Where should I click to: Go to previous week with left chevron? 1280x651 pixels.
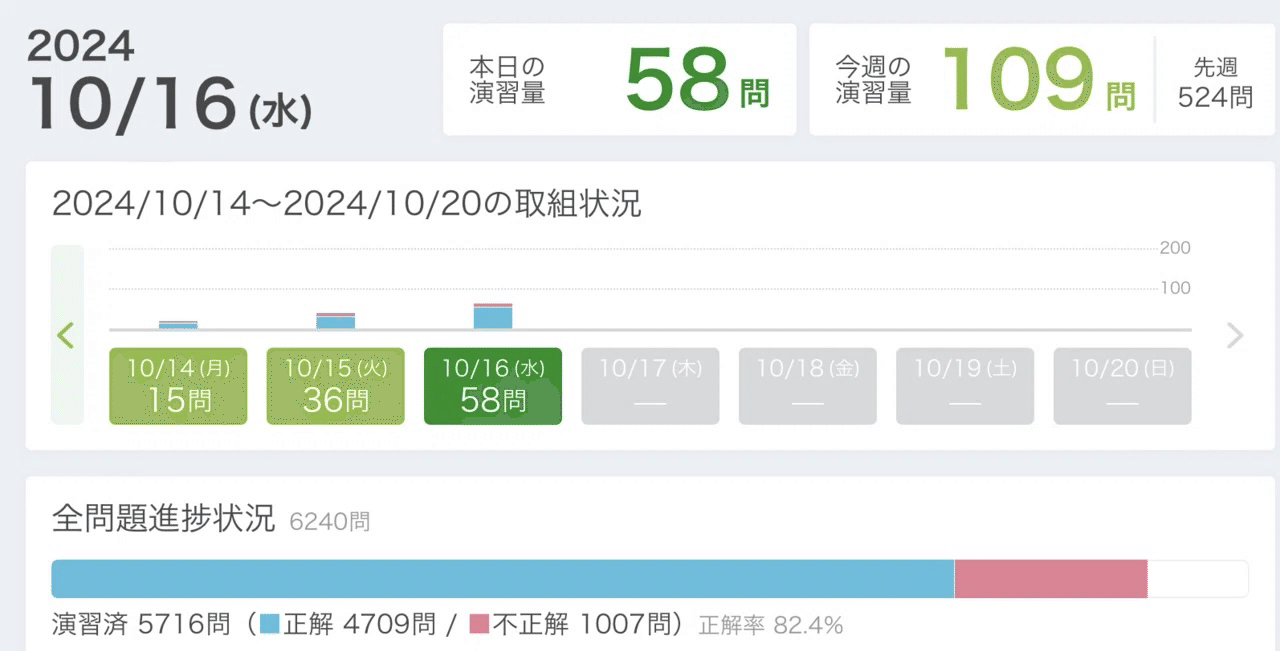click(x=67, y=335)
